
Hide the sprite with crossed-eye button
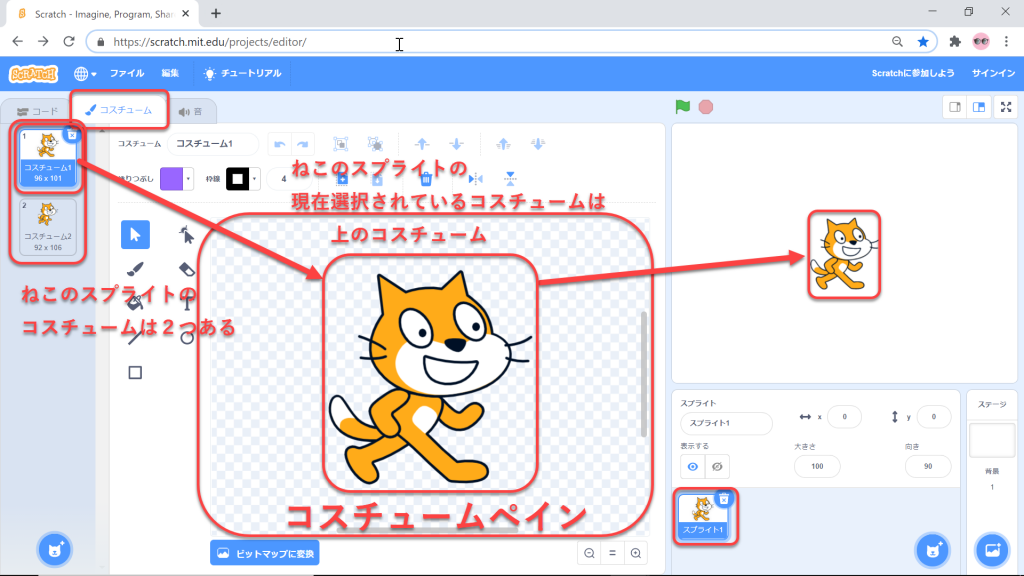click(x=717, y=466)
